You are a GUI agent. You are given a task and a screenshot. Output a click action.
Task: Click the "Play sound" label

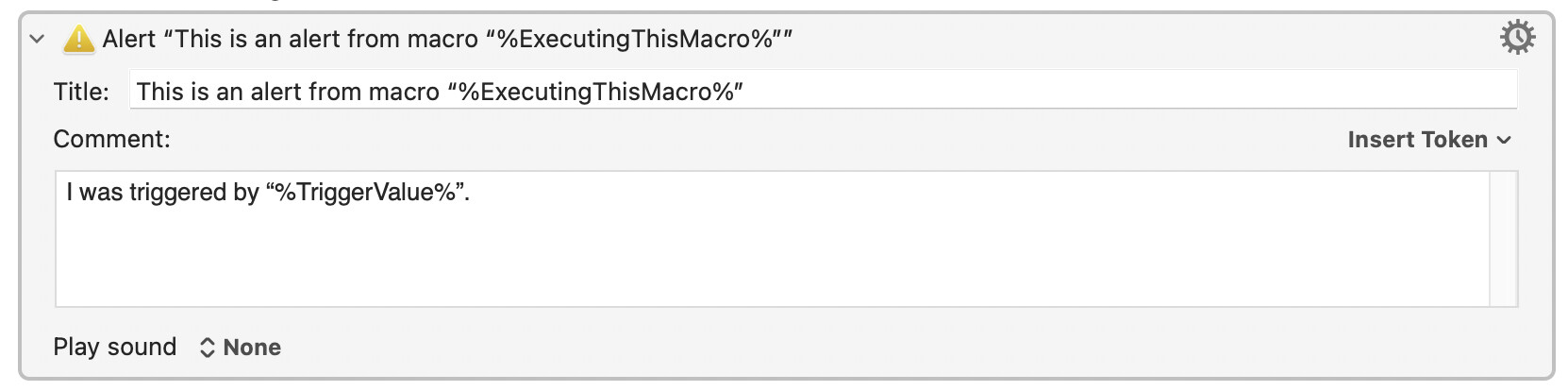pyautogui.click(x=114, y=348)
